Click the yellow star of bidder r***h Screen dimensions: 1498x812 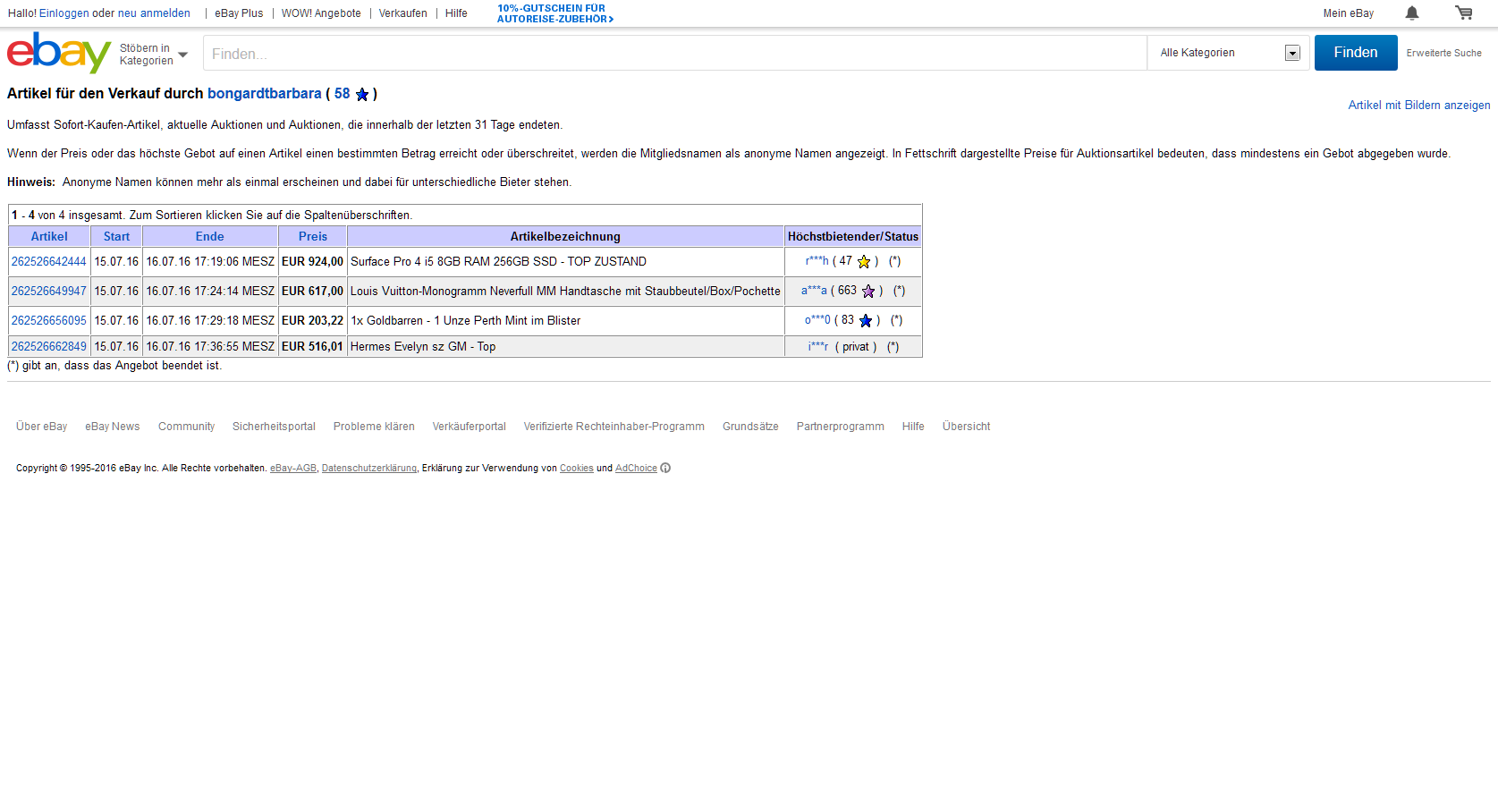(x=864, y=262)
